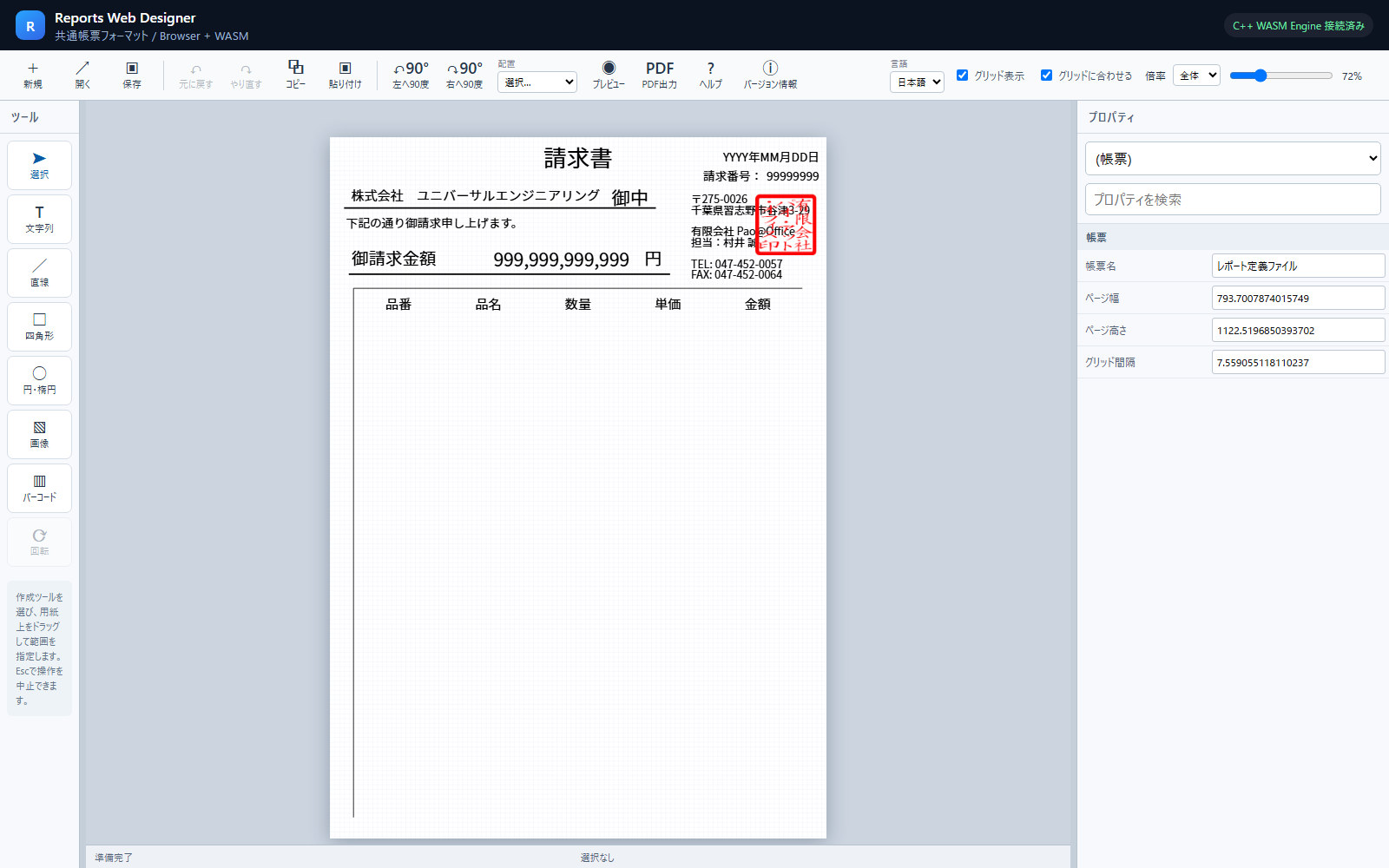Viewport: 1389px width, 868px height.
Task: Save the report with 保存 icon
Action: pos(132,76)
